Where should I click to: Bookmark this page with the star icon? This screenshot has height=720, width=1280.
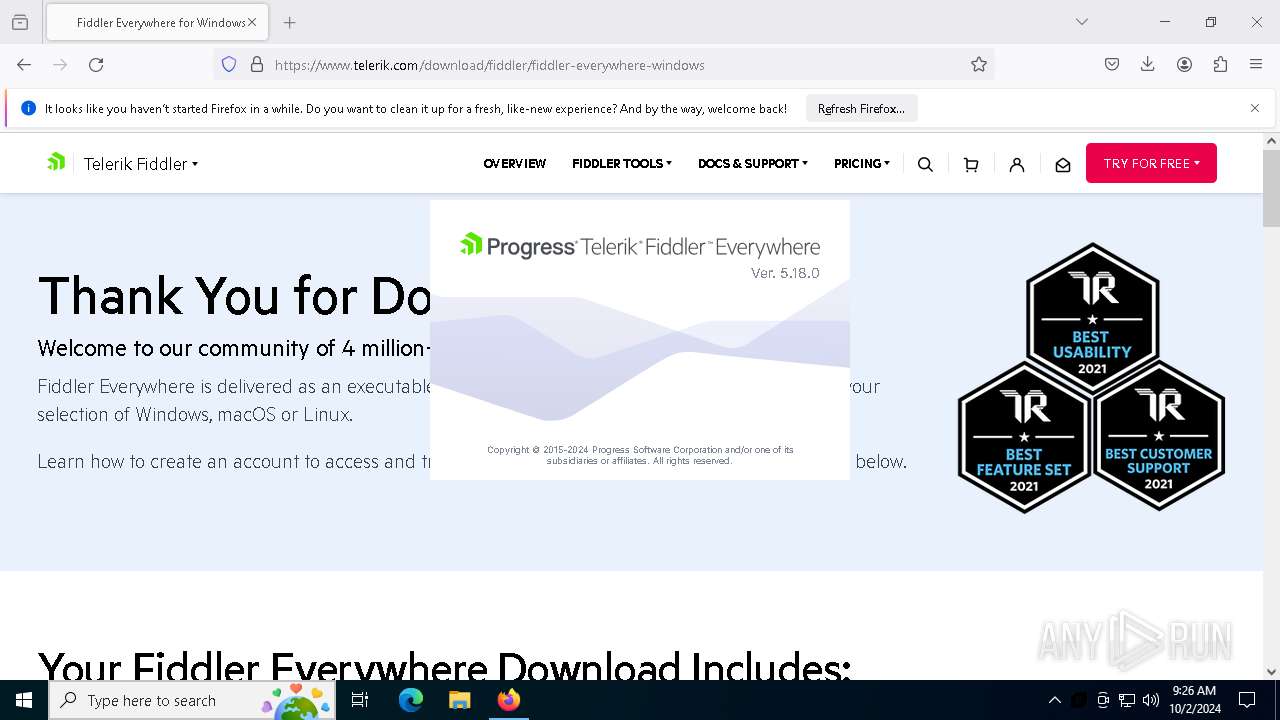979,64
